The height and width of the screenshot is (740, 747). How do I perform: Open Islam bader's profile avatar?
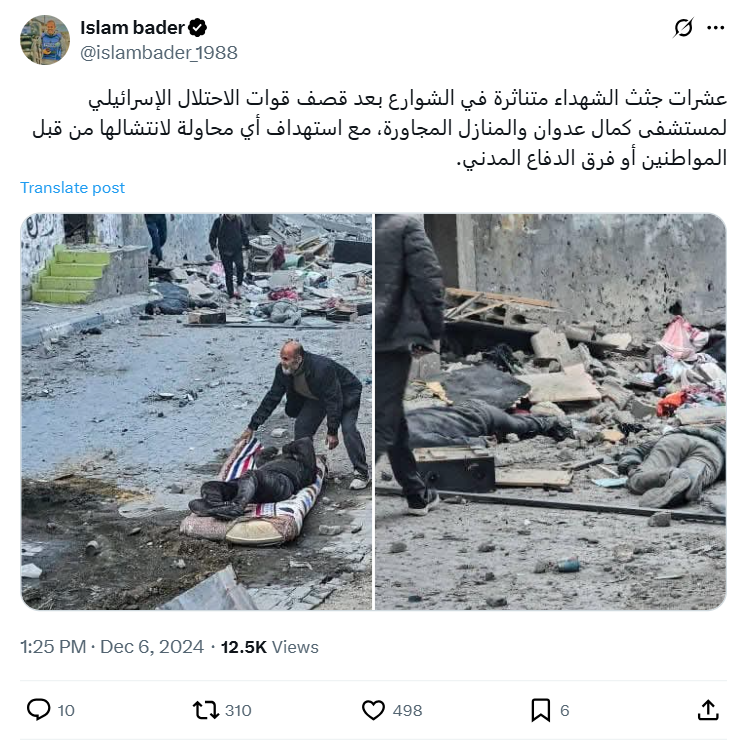point(45,40)
